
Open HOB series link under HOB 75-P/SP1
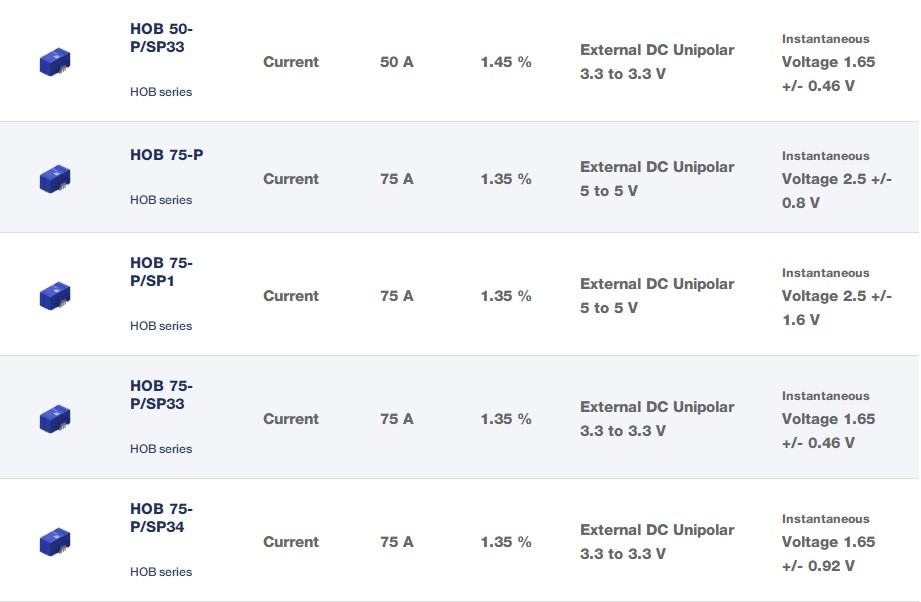(x=161, y=326)
